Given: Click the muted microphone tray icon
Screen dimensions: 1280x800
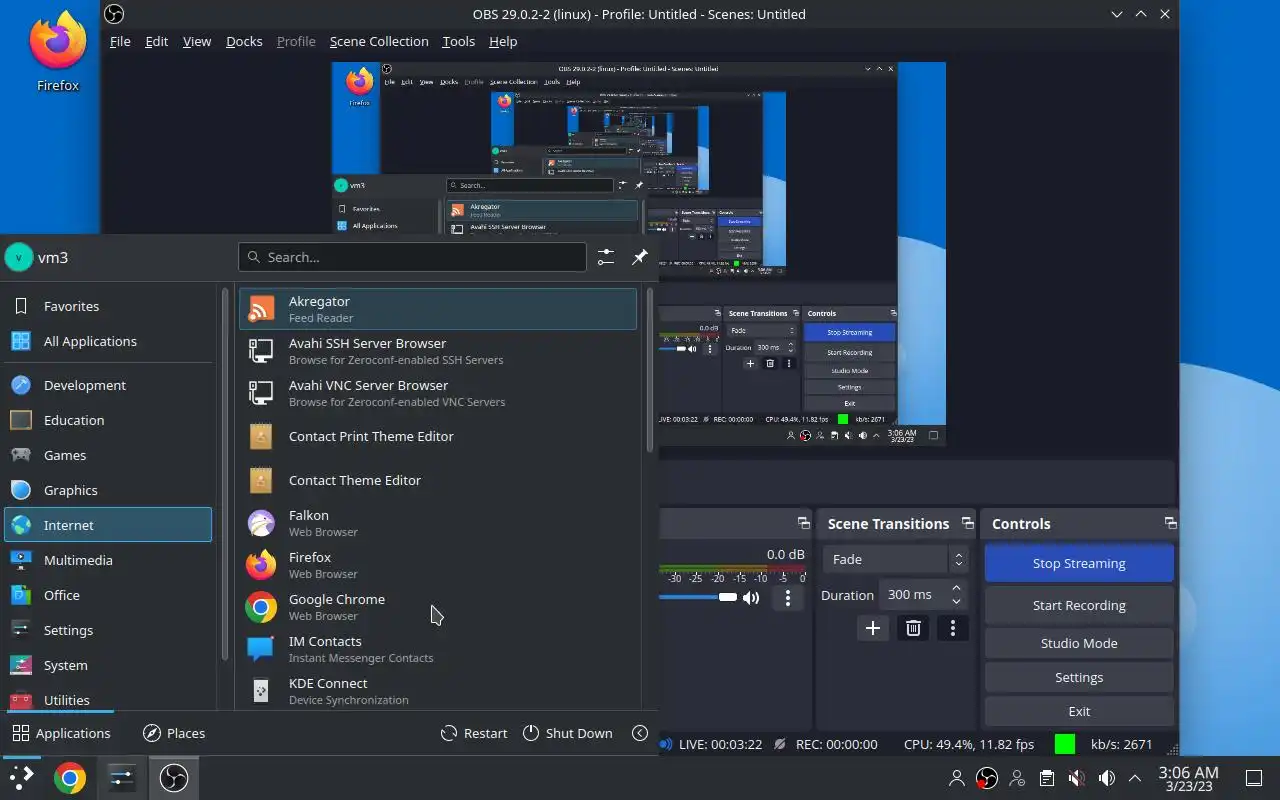Looking at the screenshot, I should (1076, 778).
